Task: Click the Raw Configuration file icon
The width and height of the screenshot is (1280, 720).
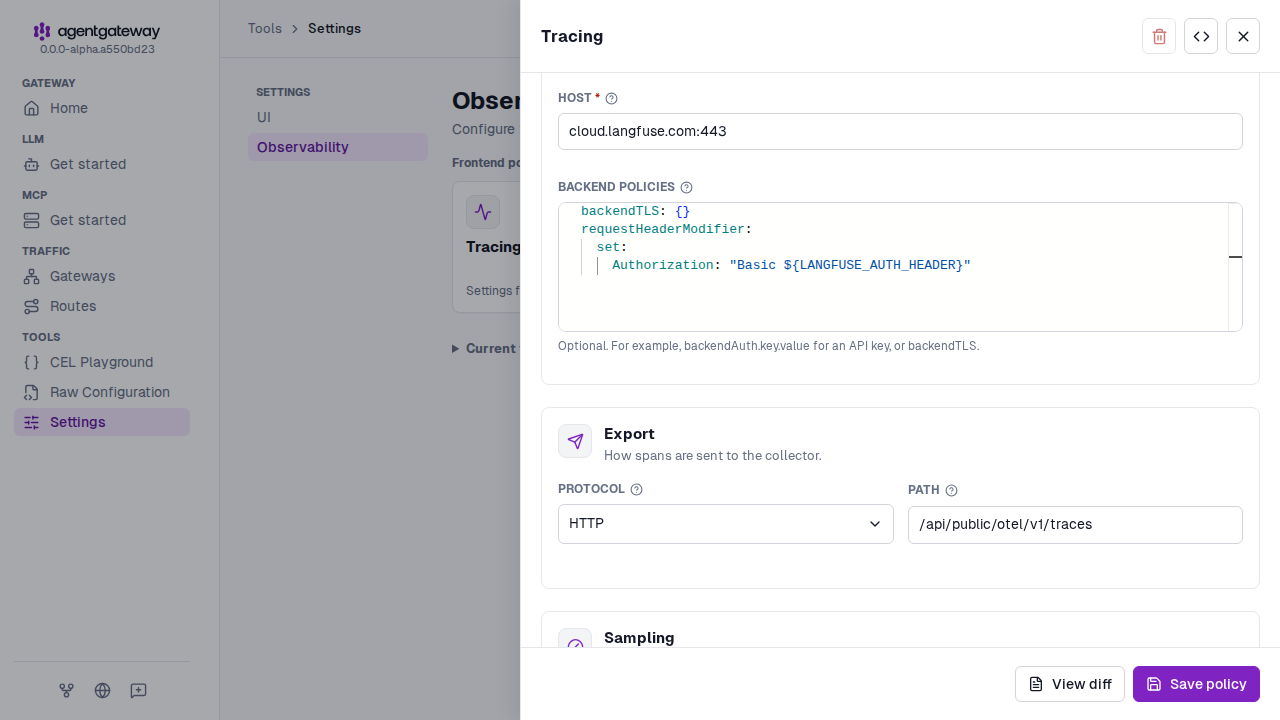Action: (x=32, y=392)
